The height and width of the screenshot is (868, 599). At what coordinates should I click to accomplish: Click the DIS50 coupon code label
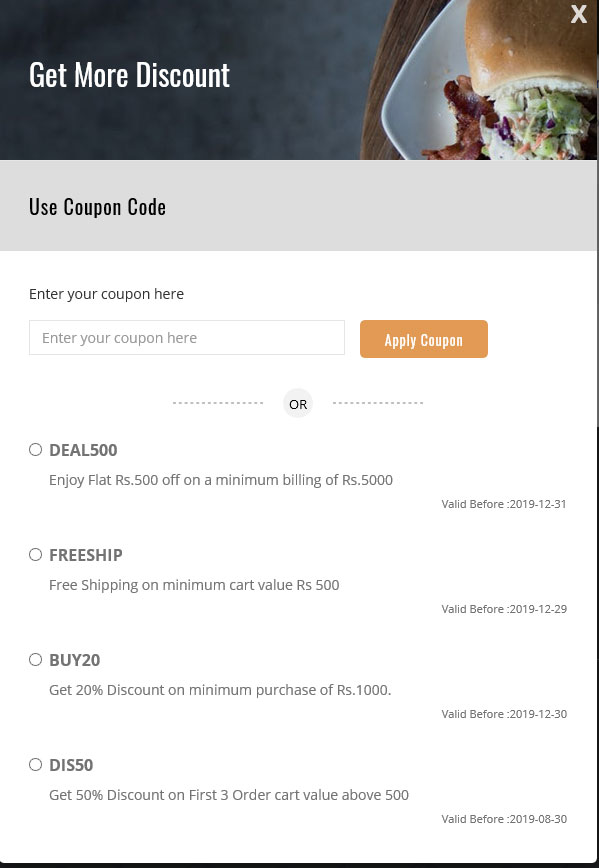coord(71,765)
